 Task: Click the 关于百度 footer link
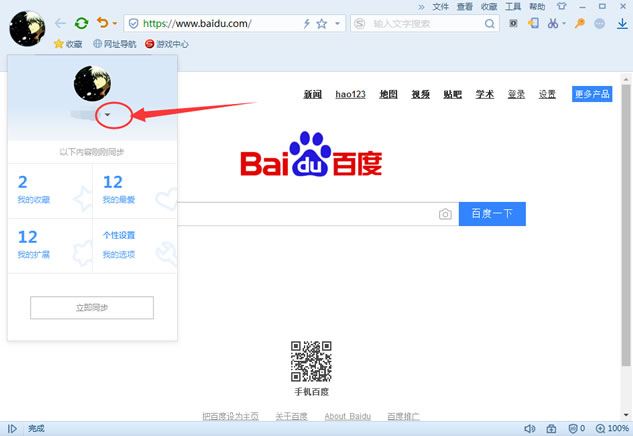coord(291,416)
